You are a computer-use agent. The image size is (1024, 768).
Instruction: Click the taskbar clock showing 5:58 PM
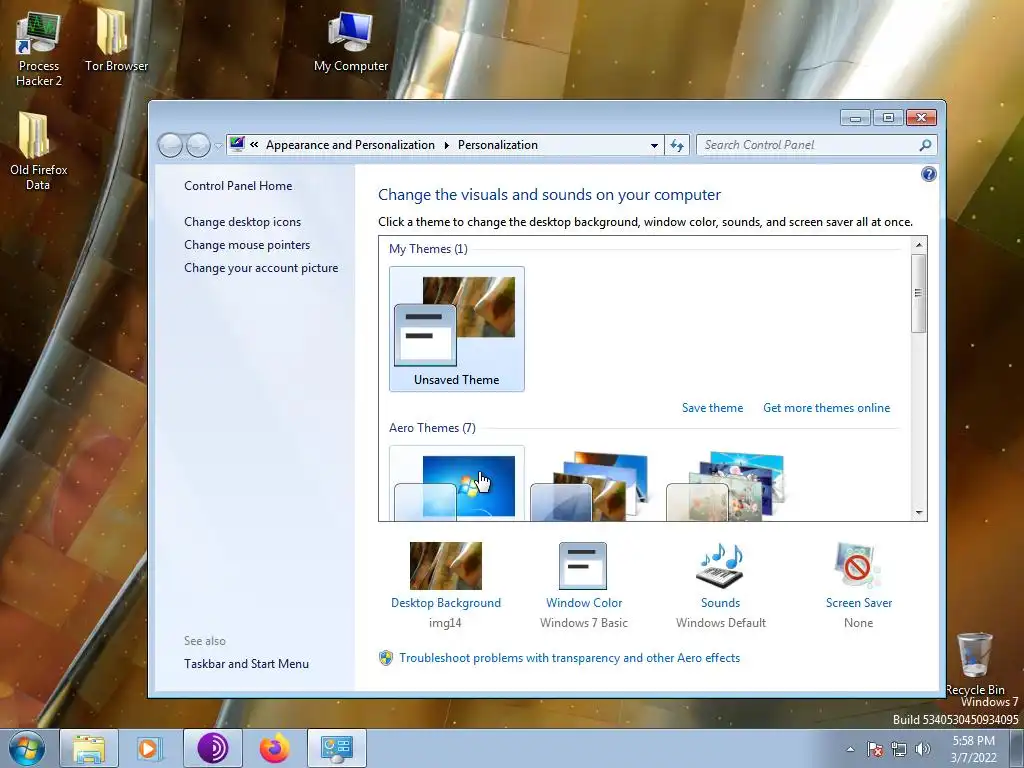point(973,748)
